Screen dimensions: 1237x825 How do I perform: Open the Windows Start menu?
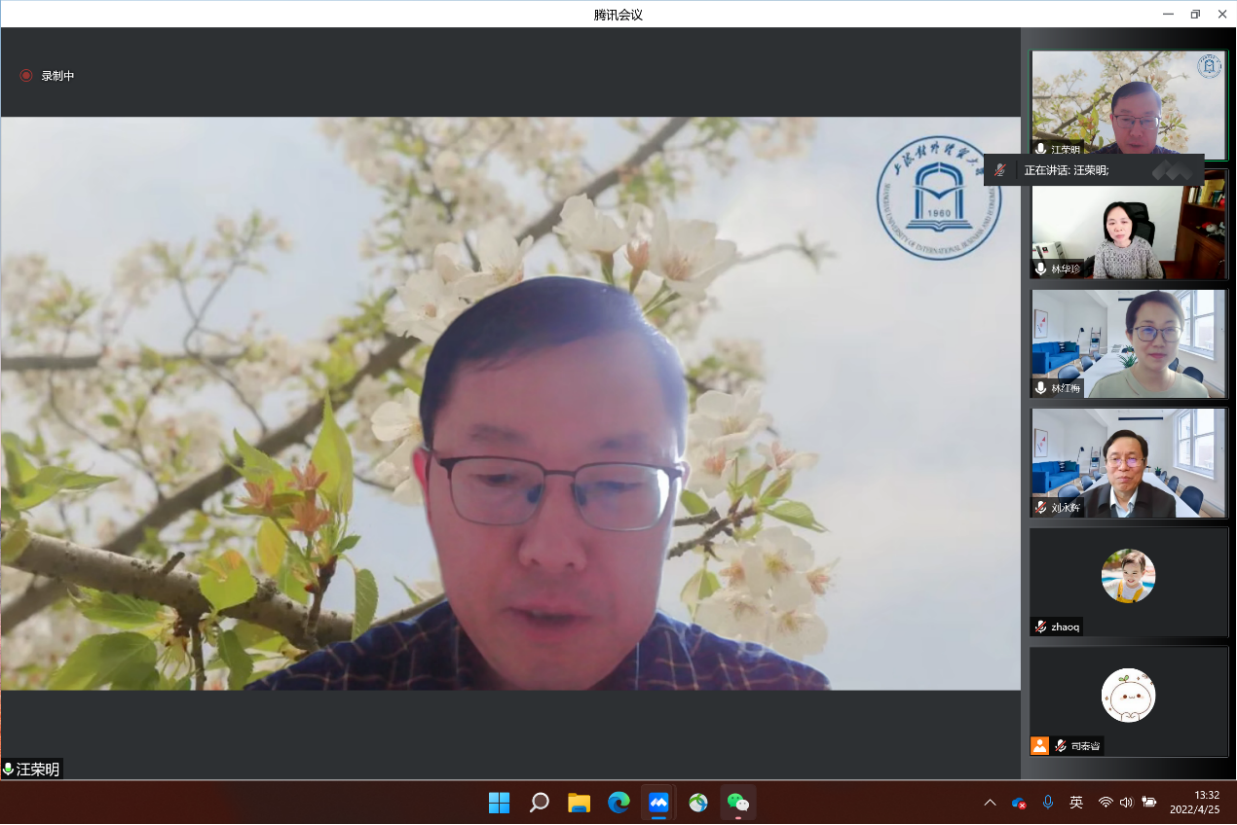[x=499, y=802]
